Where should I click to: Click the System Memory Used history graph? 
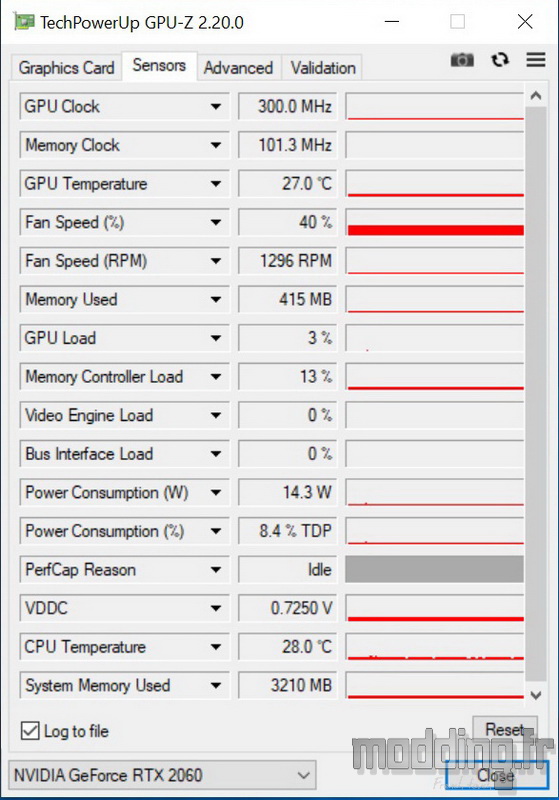pyautogui.click(x=435, y=685)
